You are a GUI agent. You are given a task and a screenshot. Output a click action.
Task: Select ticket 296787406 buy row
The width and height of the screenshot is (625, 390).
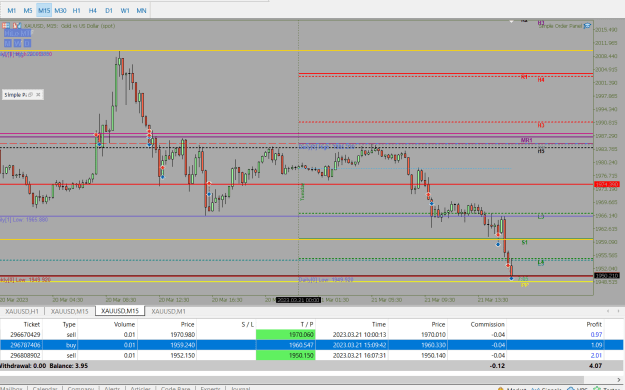[x=312, y=345]
